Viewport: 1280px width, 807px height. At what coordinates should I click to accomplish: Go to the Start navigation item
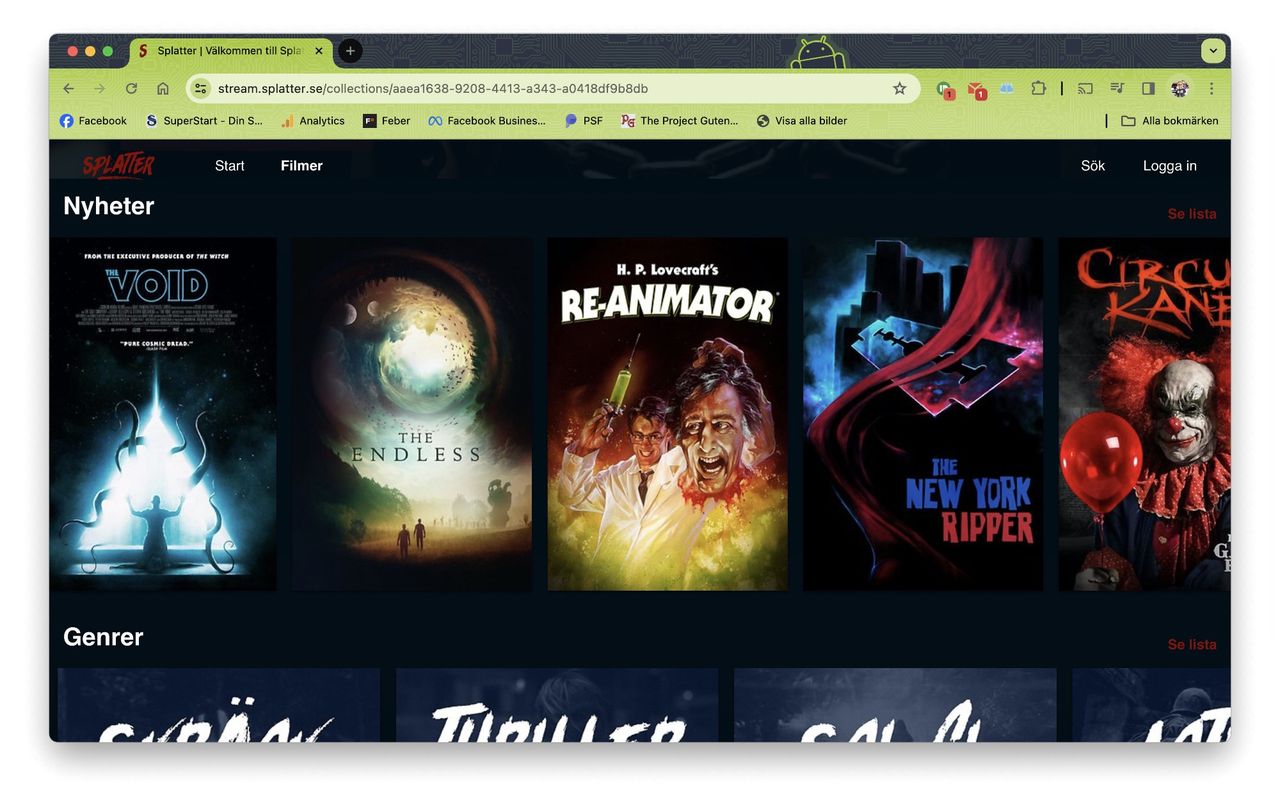click(x=229, y=166)
